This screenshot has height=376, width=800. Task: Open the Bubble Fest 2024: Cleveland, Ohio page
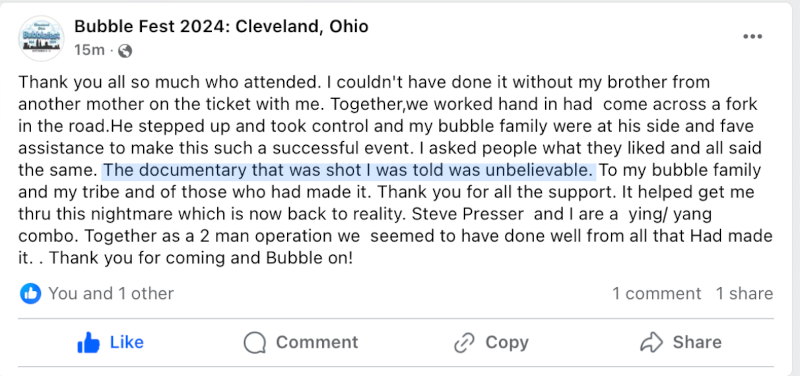[x=221, y=26]
